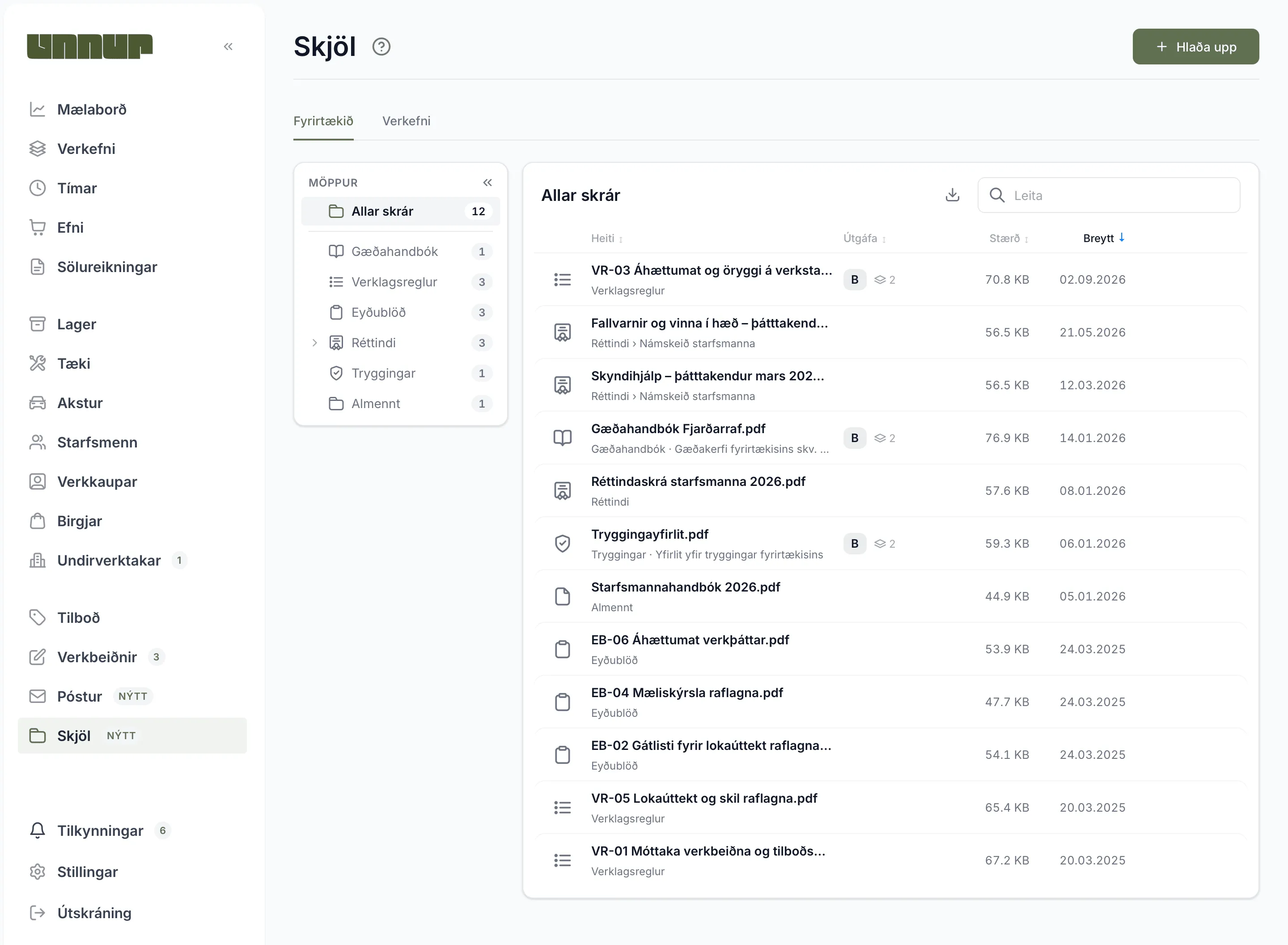The width and height of the screenshot is (1288, 945).
Task: Select the Gæðahandbók folder
Action: (x=401, y=252)
